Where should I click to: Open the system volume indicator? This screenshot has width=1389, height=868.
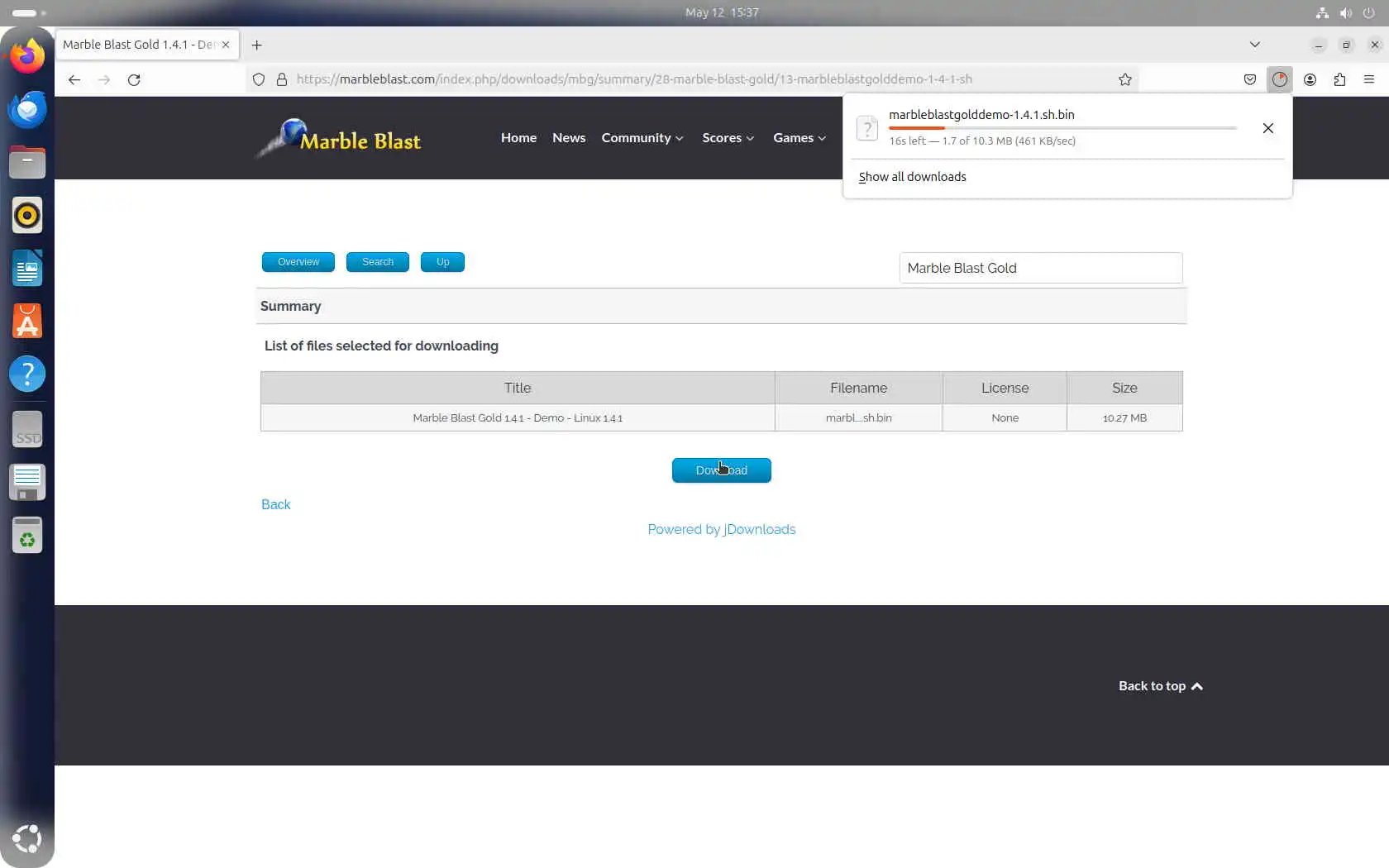[1346, 12]
